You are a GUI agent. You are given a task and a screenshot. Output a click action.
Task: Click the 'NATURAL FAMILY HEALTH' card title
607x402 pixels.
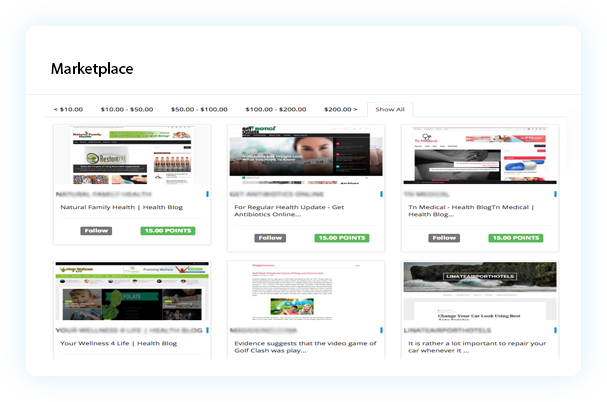click(103, 194)
